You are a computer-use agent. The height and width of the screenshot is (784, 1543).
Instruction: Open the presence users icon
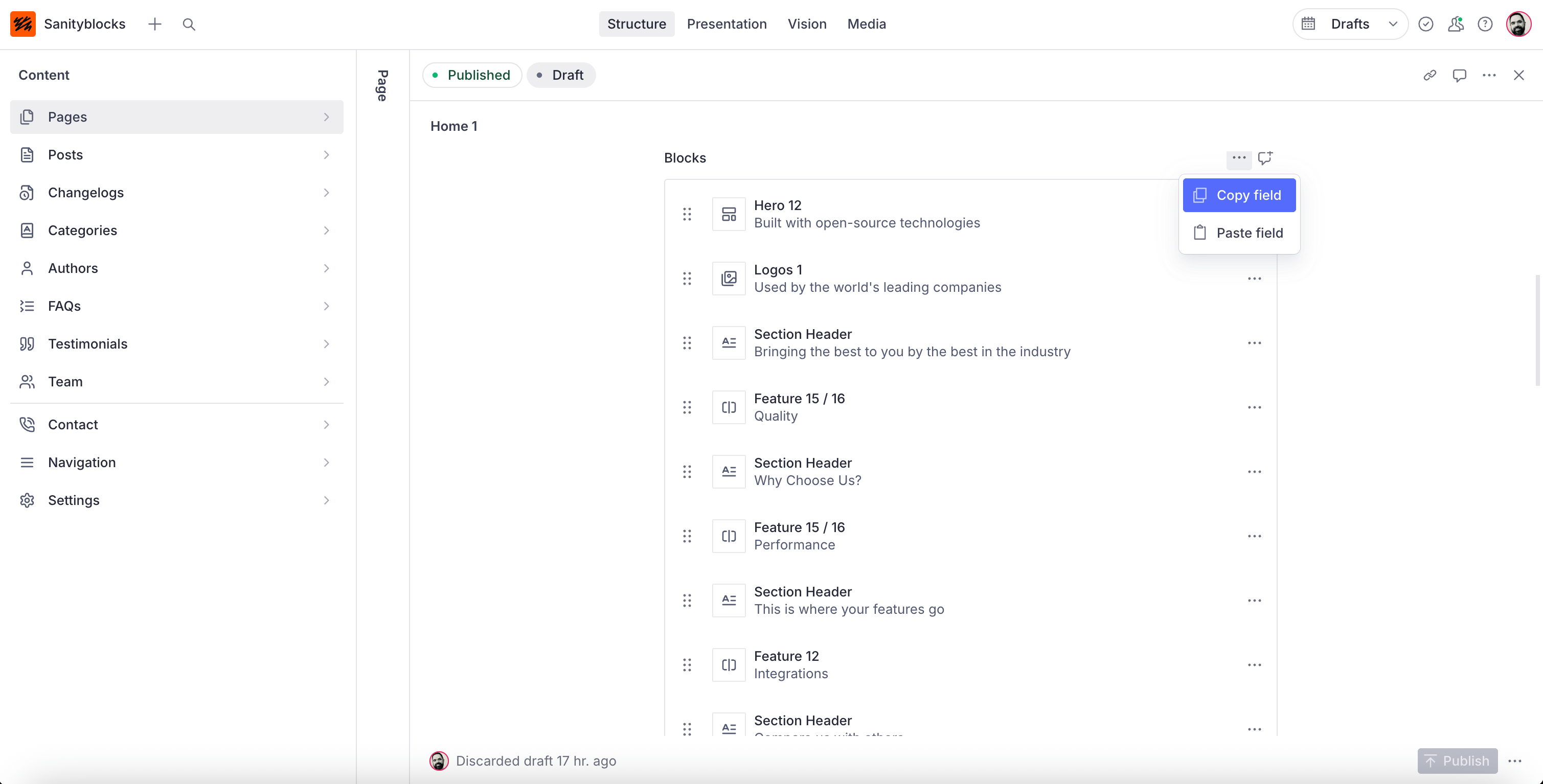click(1456, 25)
